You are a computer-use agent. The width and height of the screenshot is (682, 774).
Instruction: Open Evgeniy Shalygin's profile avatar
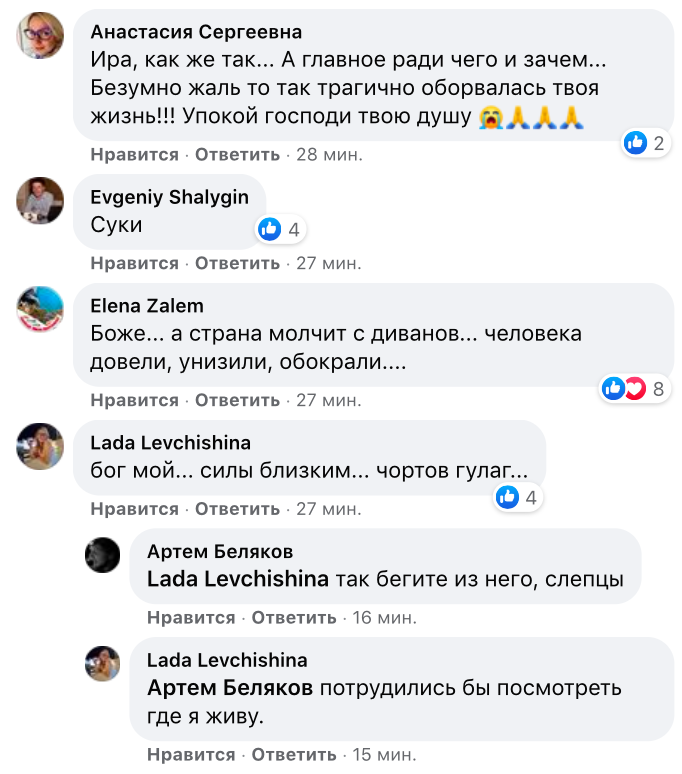click(x=41, y=200)
